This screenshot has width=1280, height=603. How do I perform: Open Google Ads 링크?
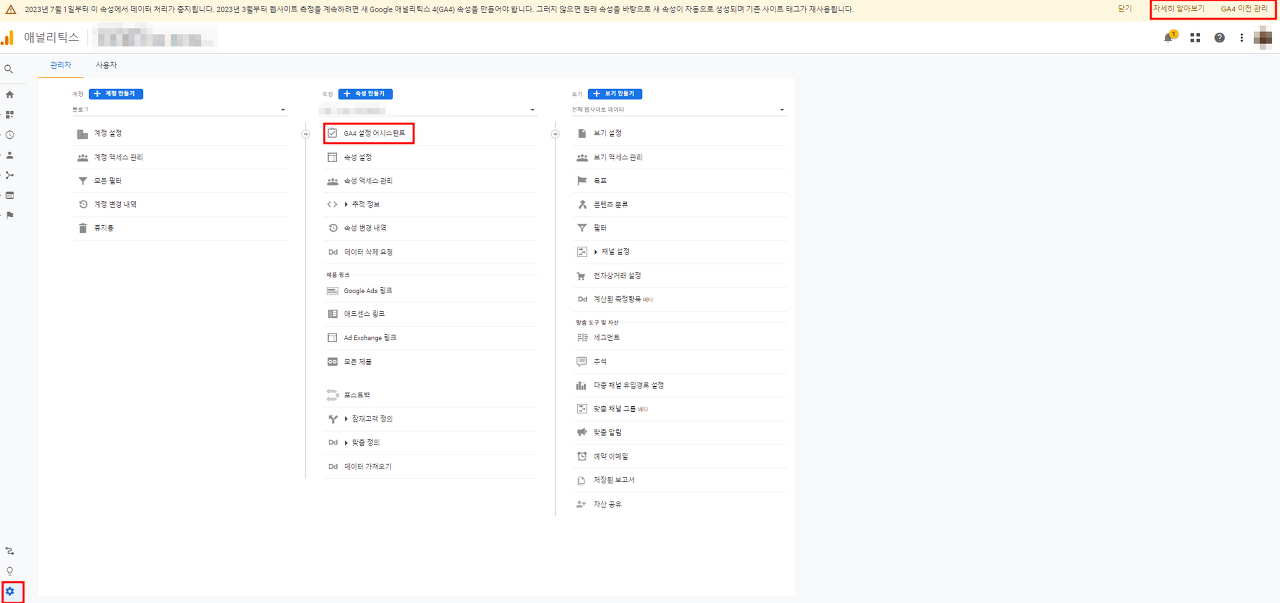pos(367,290)
